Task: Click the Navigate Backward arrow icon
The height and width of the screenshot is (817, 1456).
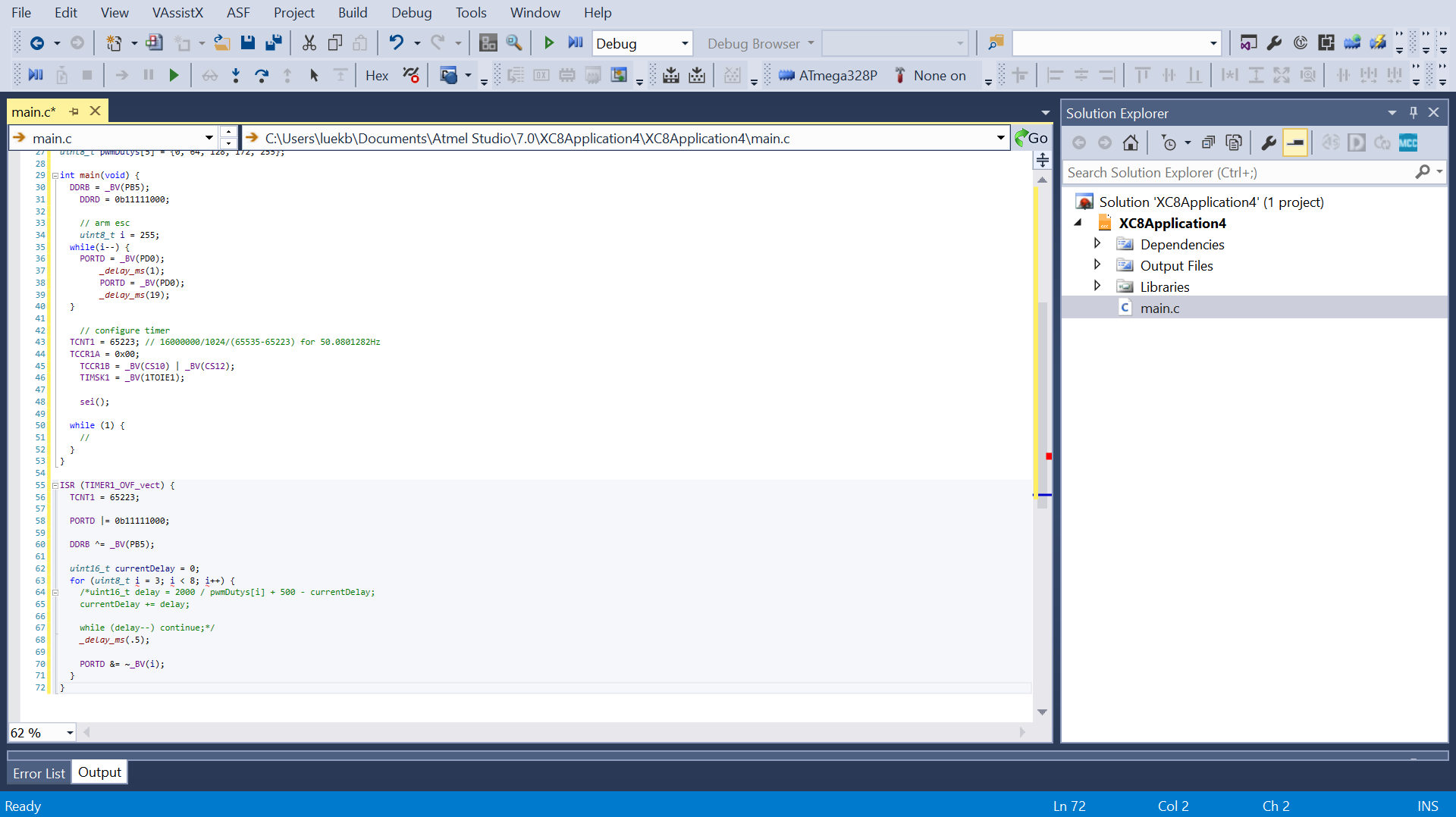Action: point(36,43)
